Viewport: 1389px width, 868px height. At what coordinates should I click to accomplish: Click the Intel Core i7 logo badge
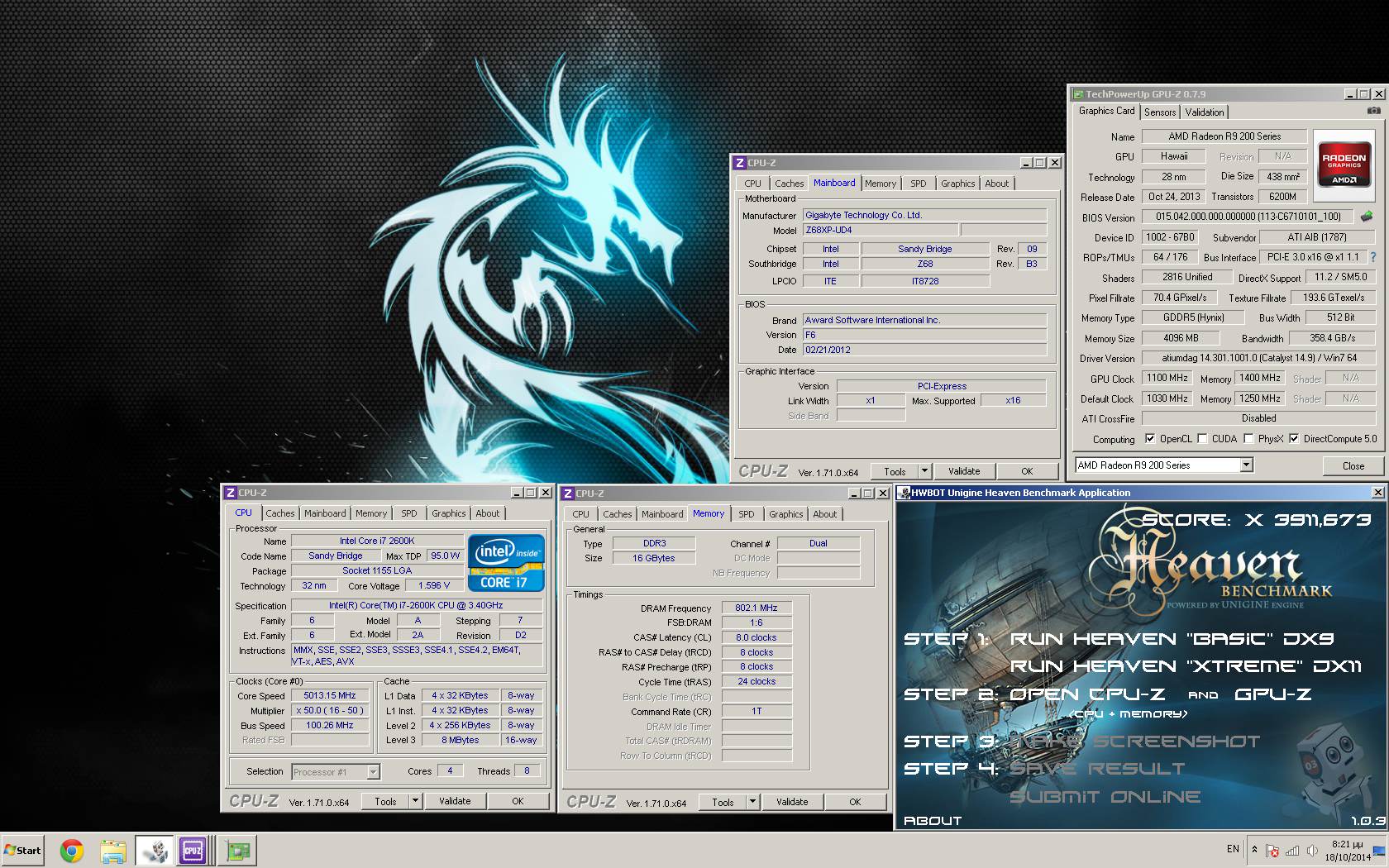505,563
